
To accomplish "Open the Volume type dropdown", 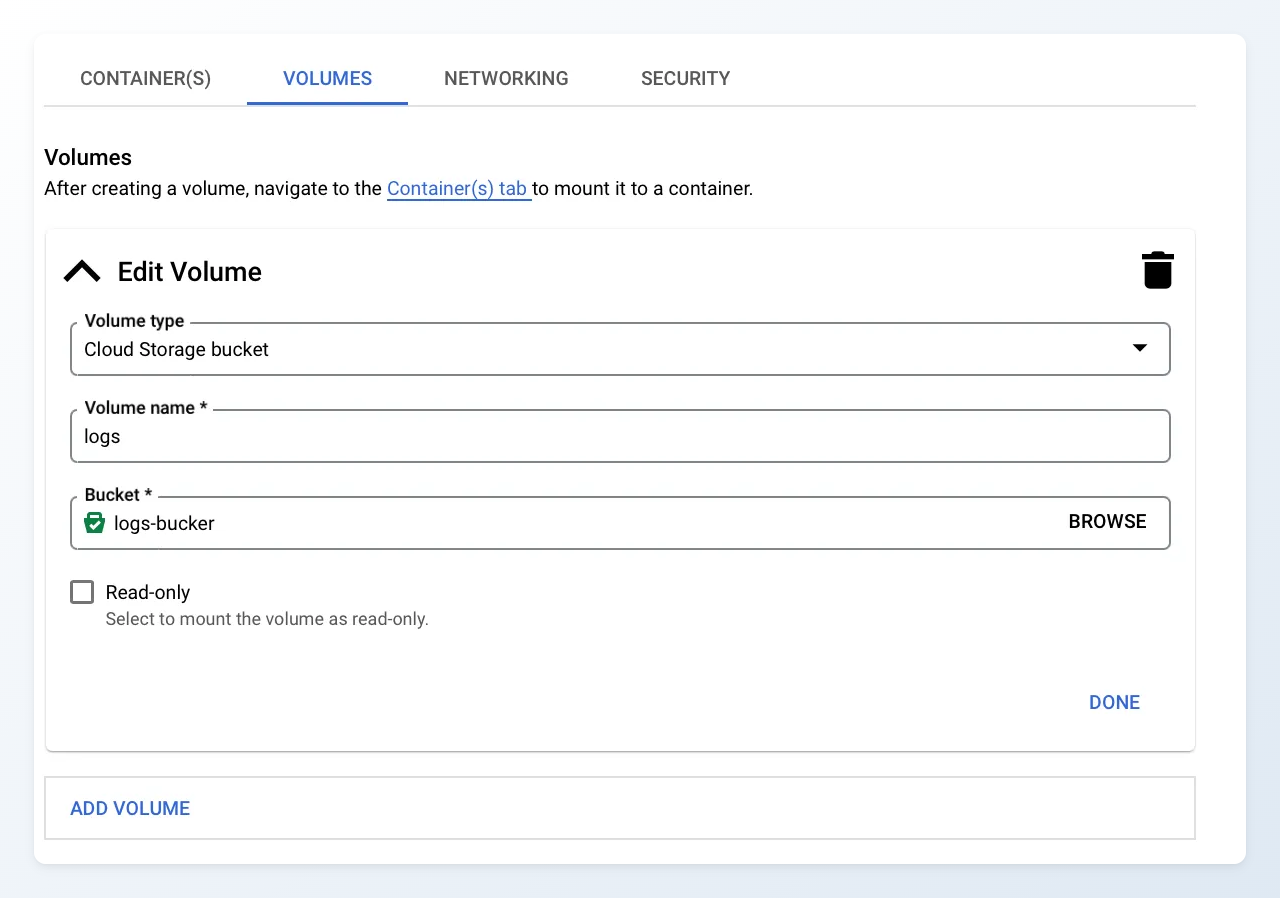I will pyautogui.click(x=620, y=349).
